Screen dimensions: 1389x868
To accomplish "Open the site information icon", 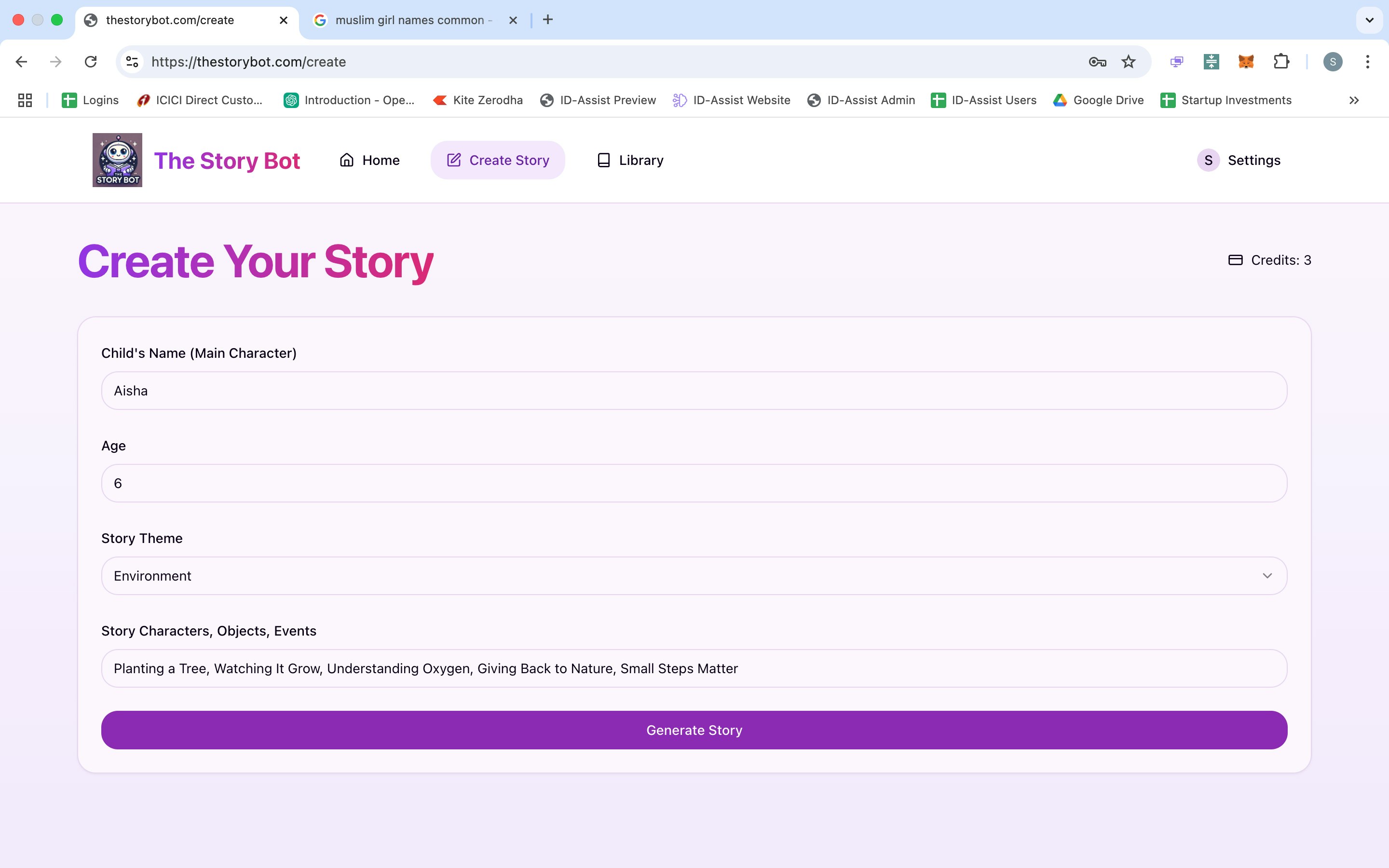I will click(133, 62).
